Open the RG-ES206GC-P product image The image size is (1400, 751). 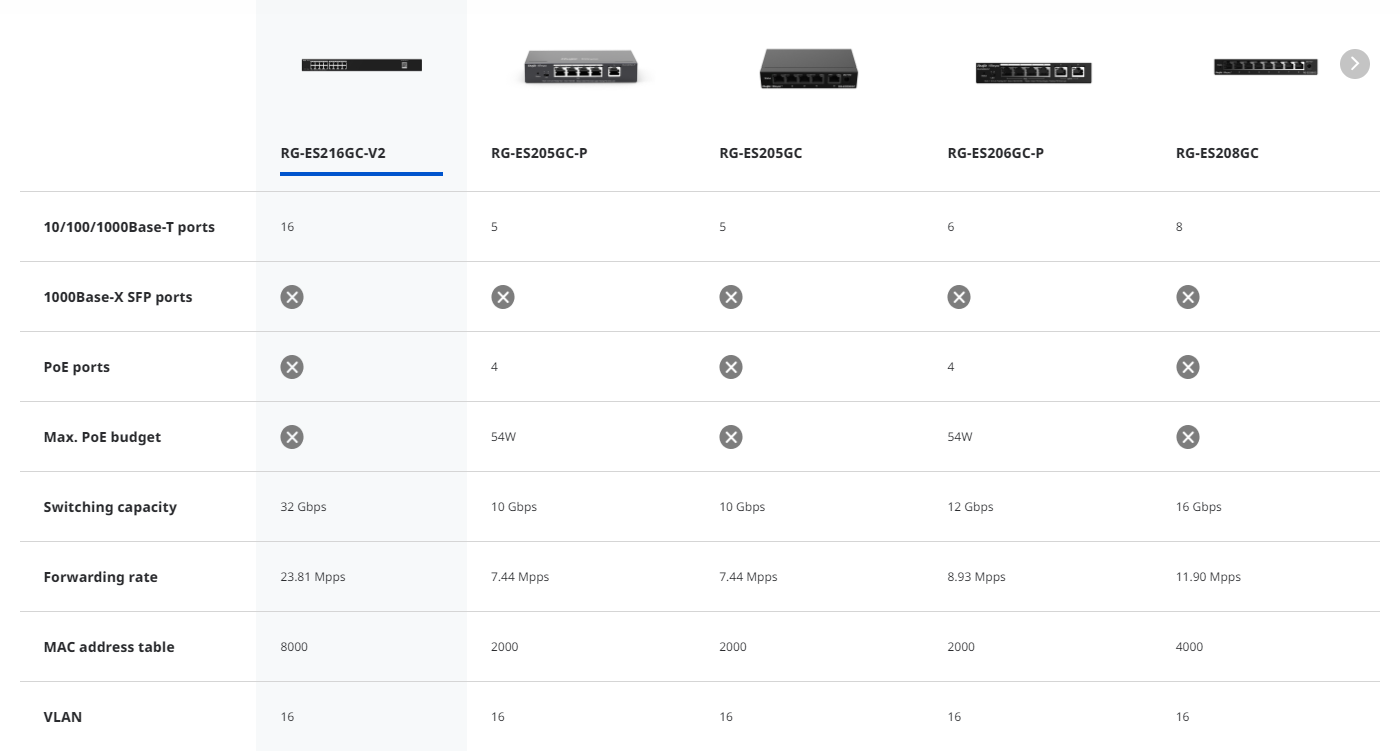point(1033,72)
